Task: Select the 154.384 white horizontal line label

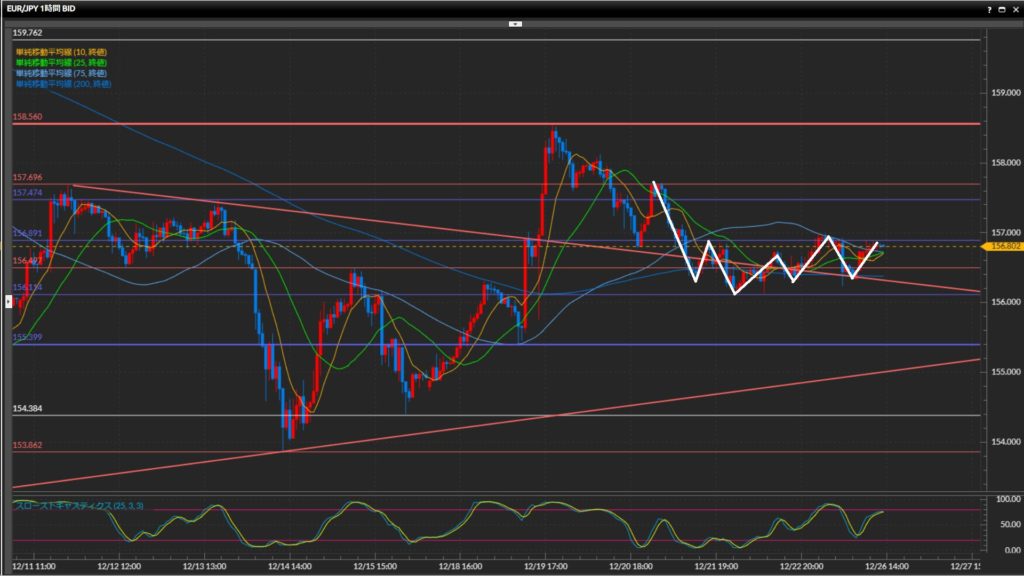Action: (27, 409)
